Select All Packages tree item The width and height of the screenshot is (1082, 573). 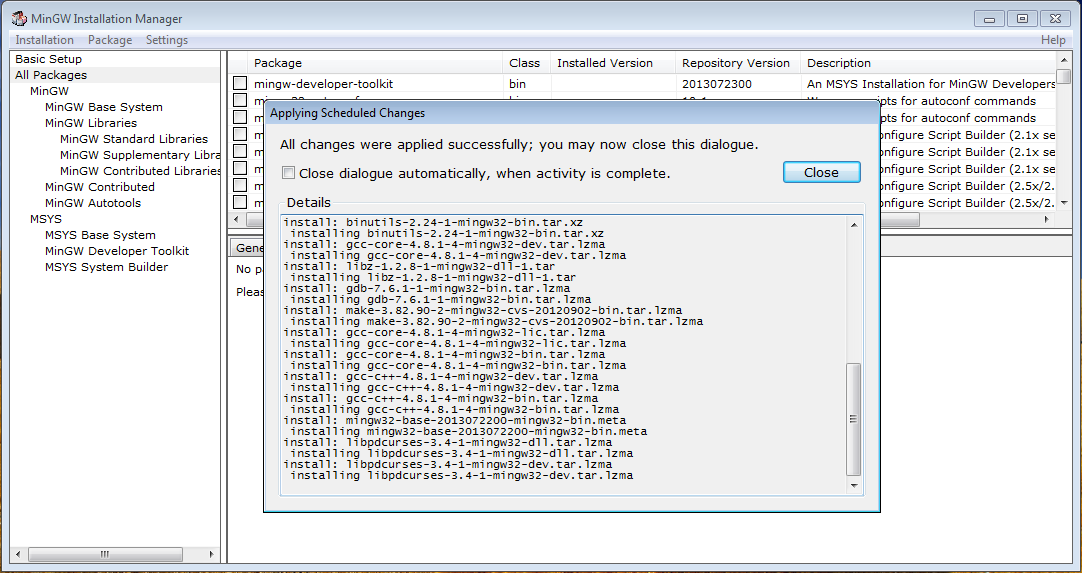(51, 75)
